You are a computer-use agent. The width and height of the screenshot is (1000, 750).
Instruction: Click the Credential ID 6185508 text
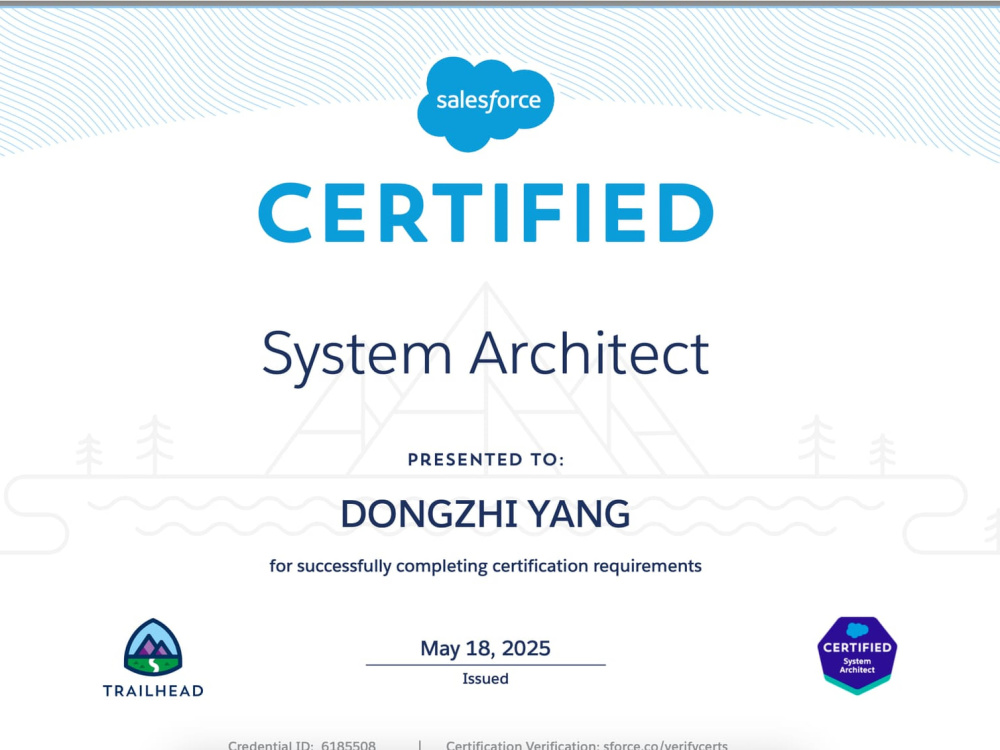[x=302, y=744]
